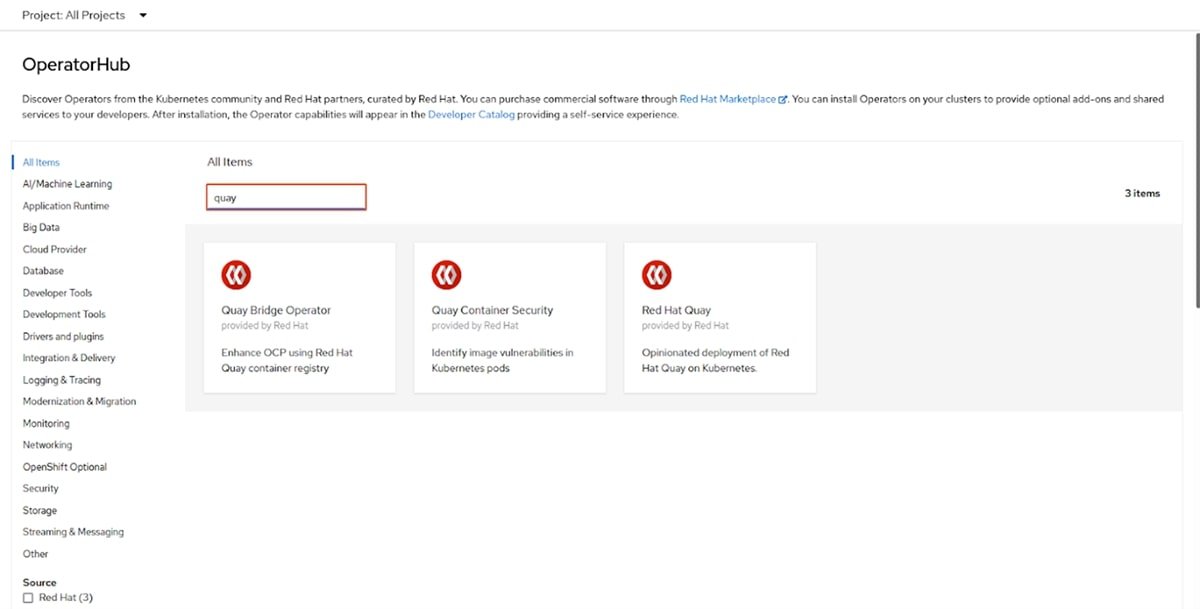This screenshot has height=609, width=1200.
Task: Click the Quay Bridge Operator logo icon
Action: click(236, 275)
